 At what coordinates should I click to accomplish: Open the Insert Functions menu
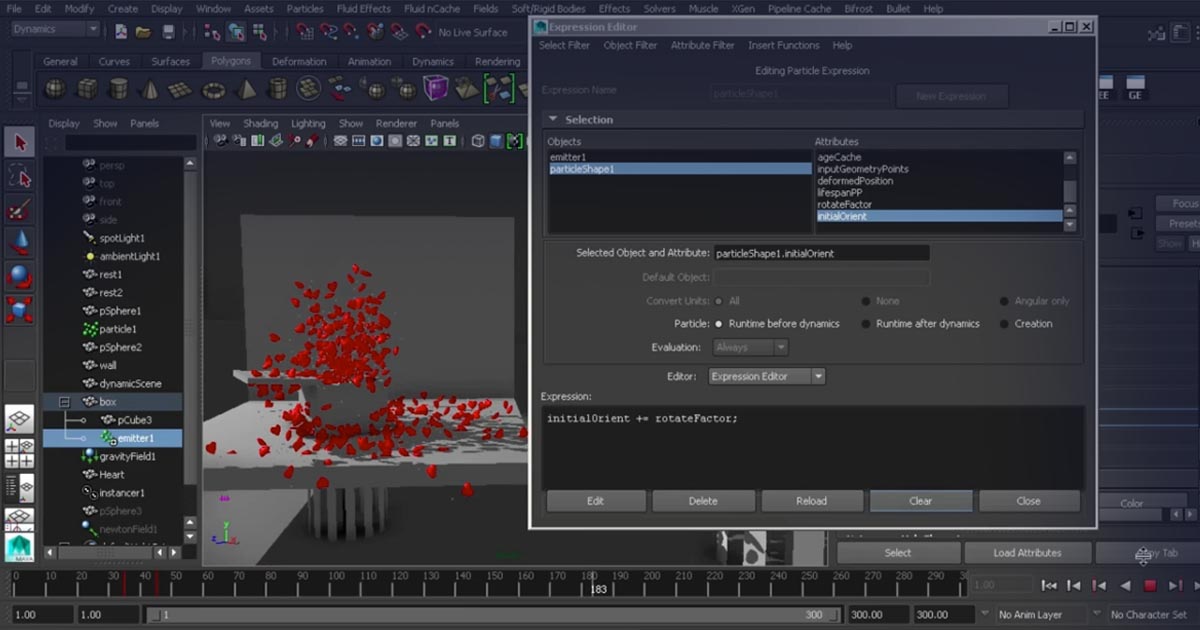[786, 45]
